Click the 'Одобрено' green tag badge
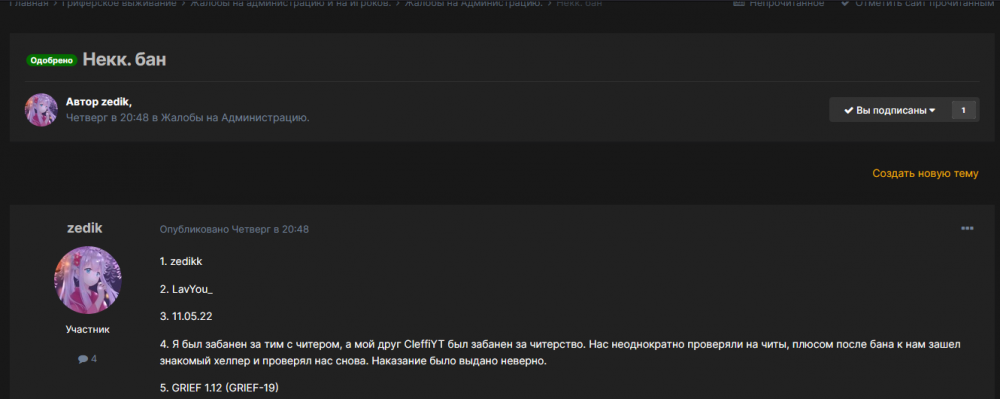Image resolution: width=1000 pixels, height=399 pixels. coord(52,61)
